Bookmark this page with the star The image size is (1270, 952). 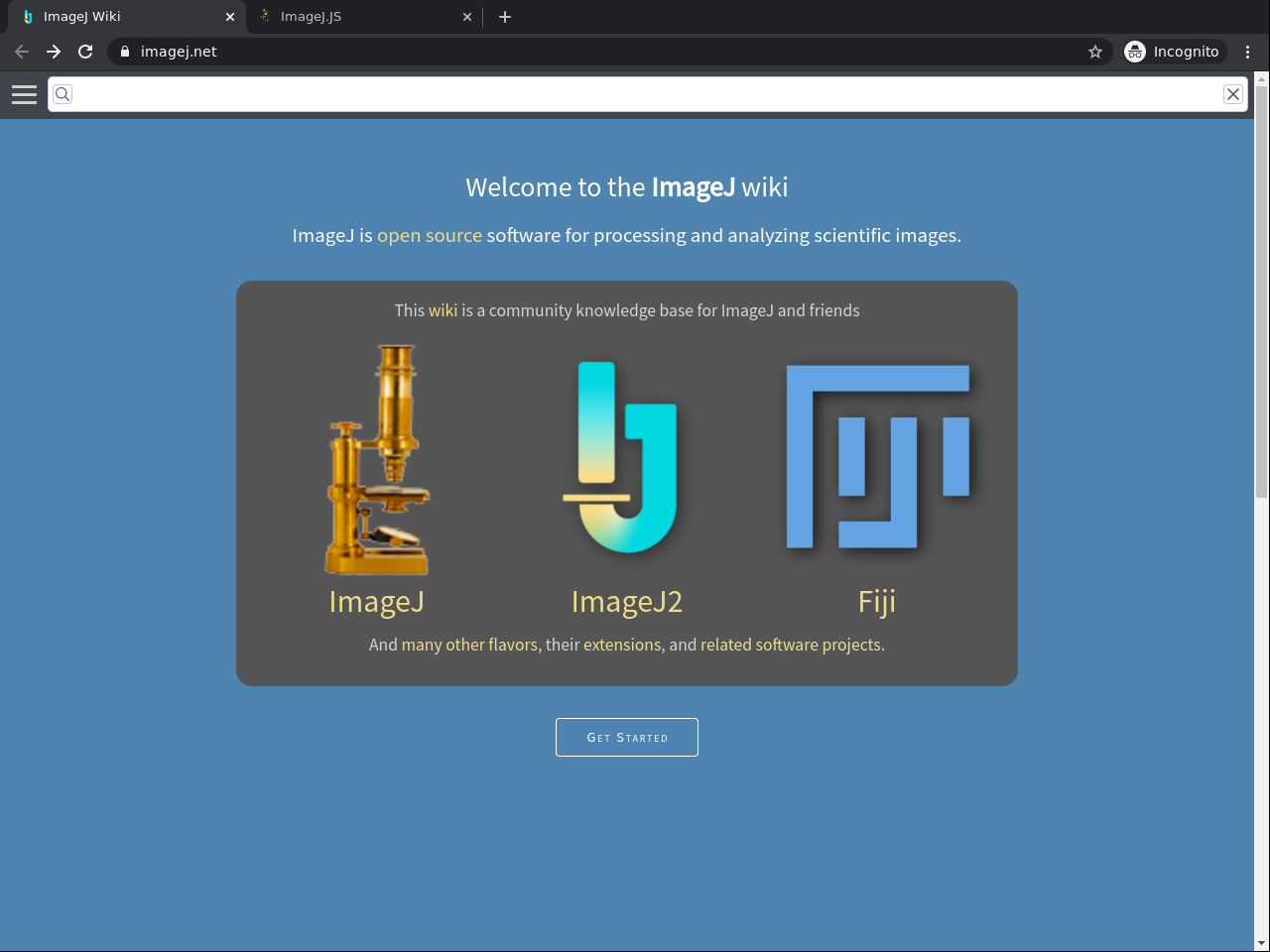tap(1095, 52)
